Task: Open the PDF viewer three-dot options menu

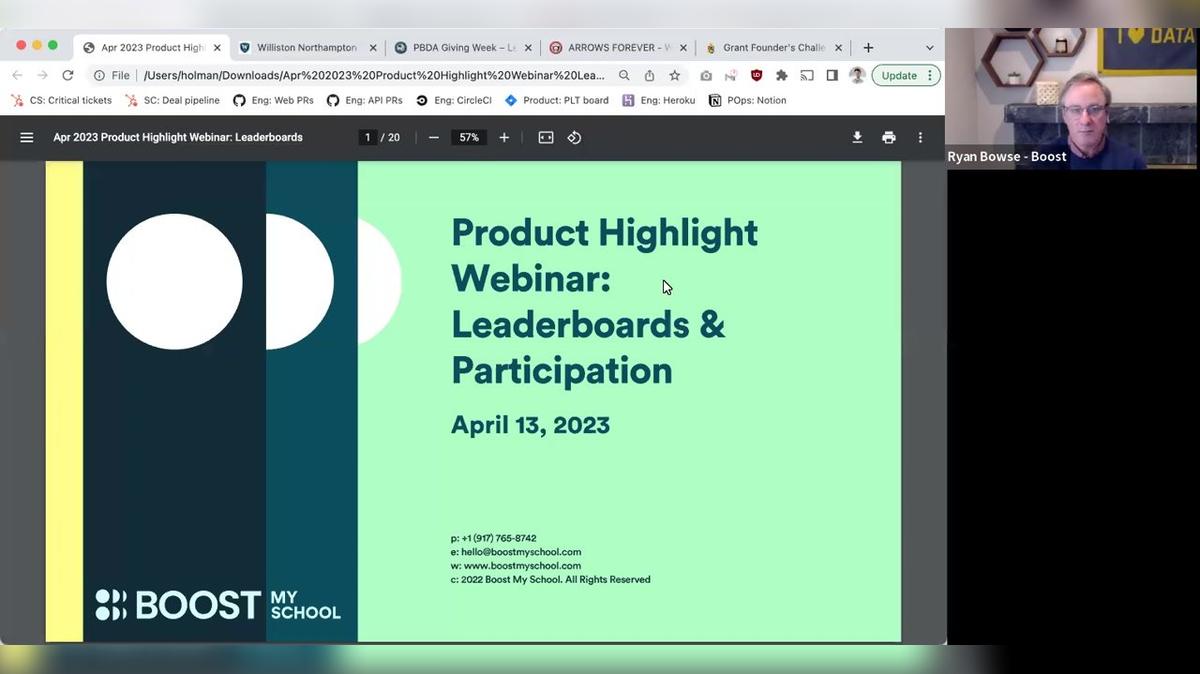Action: [920, 137]
